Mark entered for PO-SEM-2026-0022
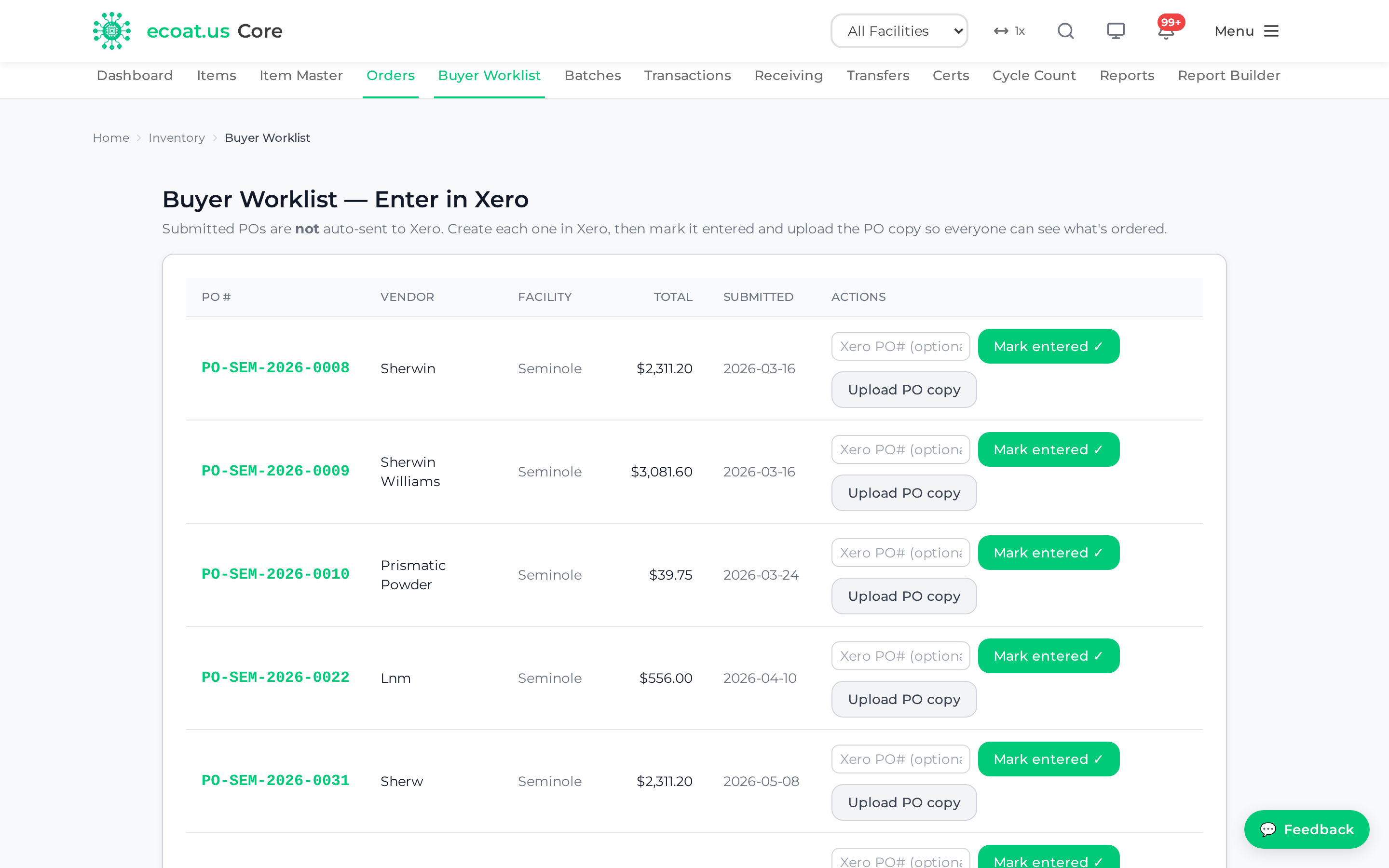Screen dimensions: 1389x868 (x=1049, y=656)
